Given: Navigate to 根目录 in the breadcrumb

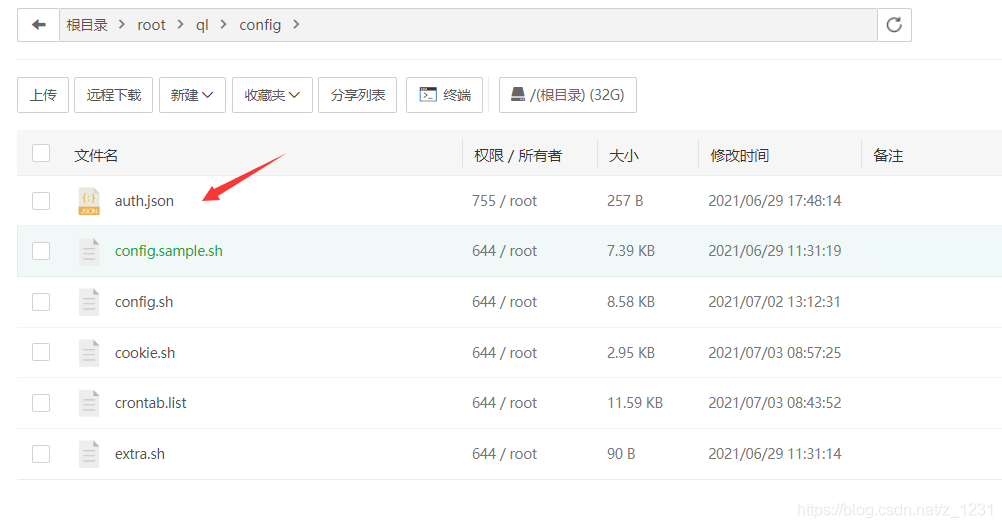Looking at the screenshot, I should [88, 25].
